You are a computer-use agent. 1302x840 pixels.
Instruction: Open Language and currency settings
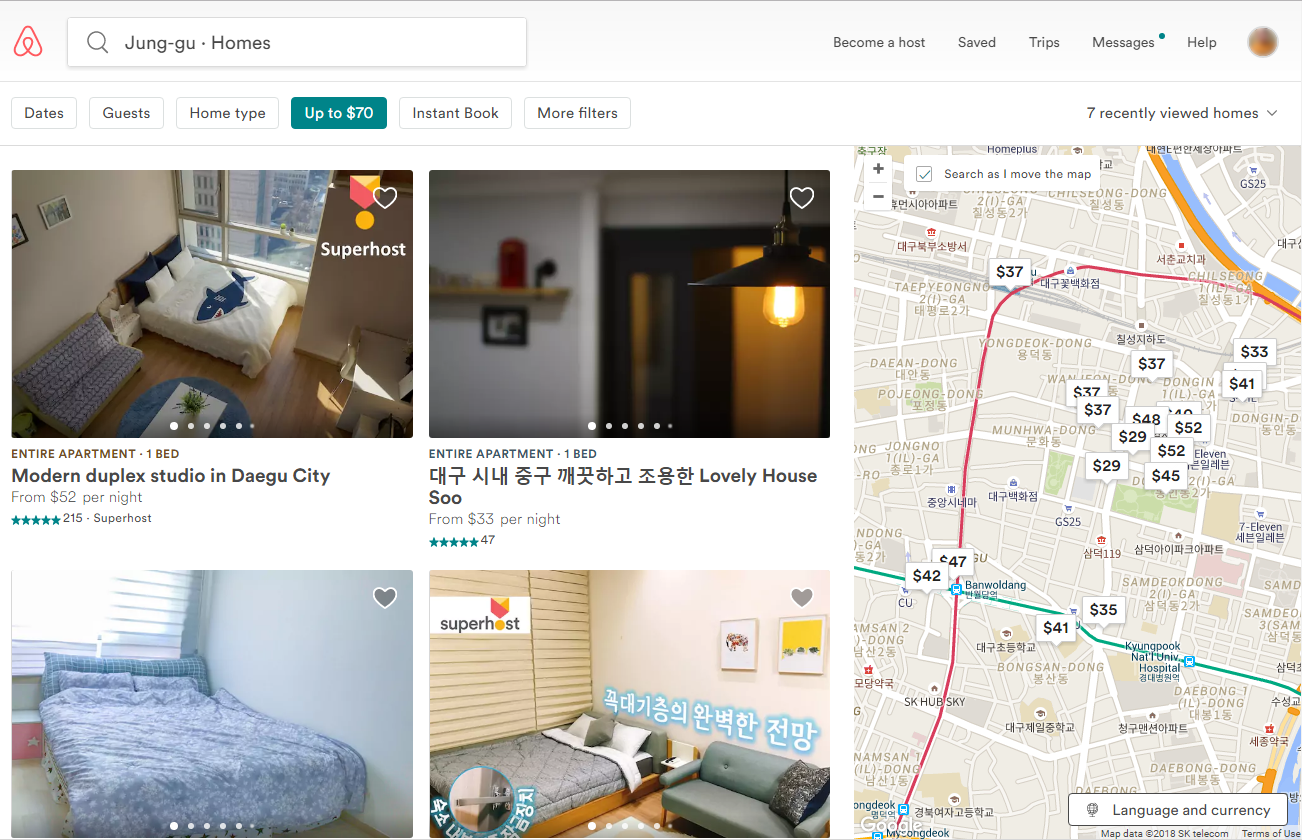1177,810
